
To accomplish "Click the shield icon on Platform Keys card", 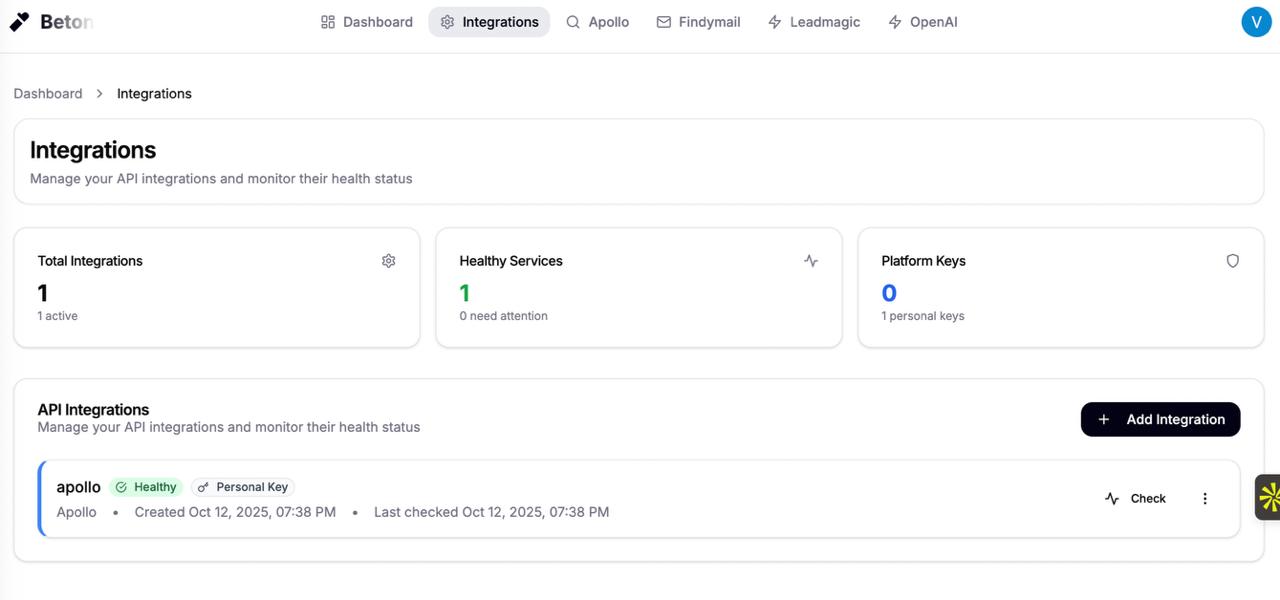I will coord(1232,260).
